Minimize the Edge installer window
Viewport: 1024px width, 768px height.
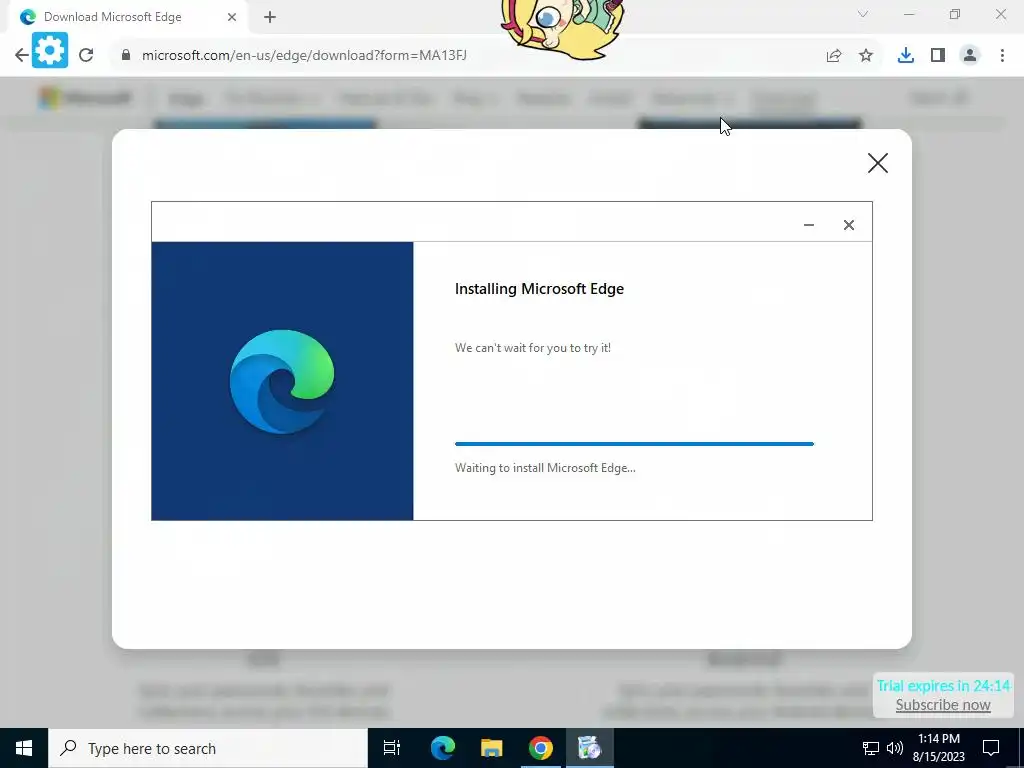pos(808,225)
